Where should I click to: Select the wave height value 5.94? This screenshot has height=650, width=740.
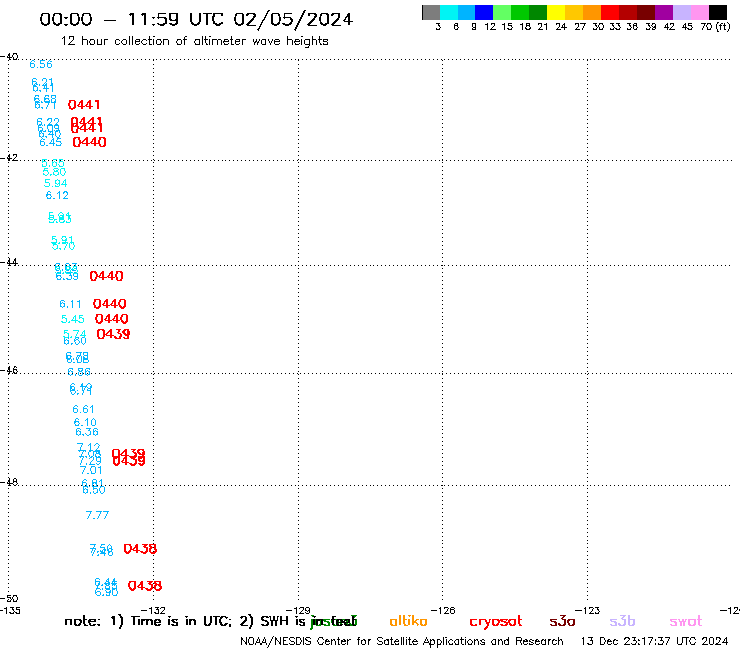click(x=56, y=184)
